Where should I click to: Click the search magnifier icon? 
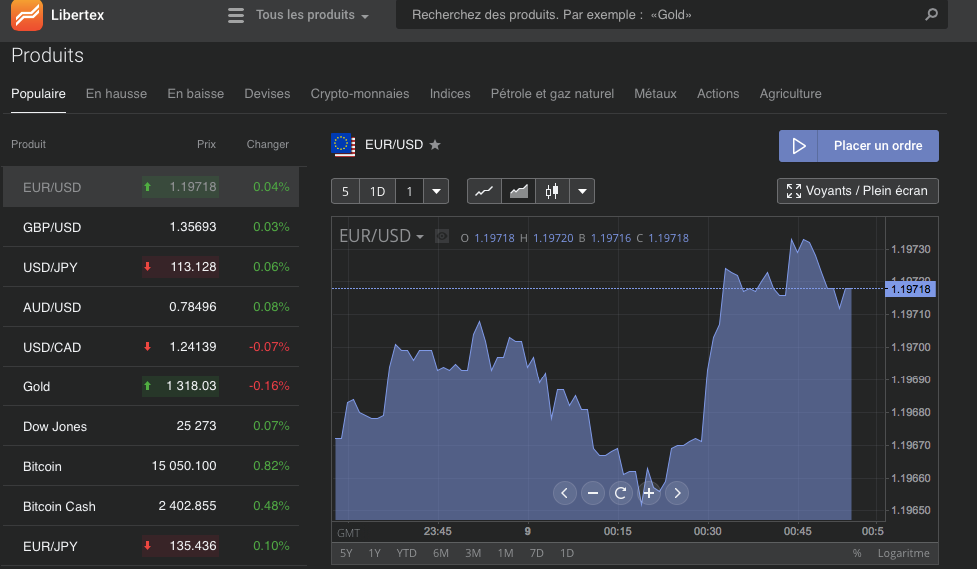[x=932, y=14]
